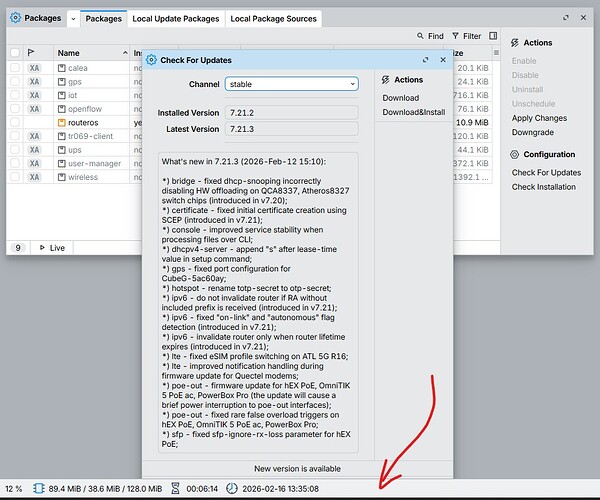Click the routeros size 10.9 MiB
Viewport: 600px width, 500px height.
(472, 123)
